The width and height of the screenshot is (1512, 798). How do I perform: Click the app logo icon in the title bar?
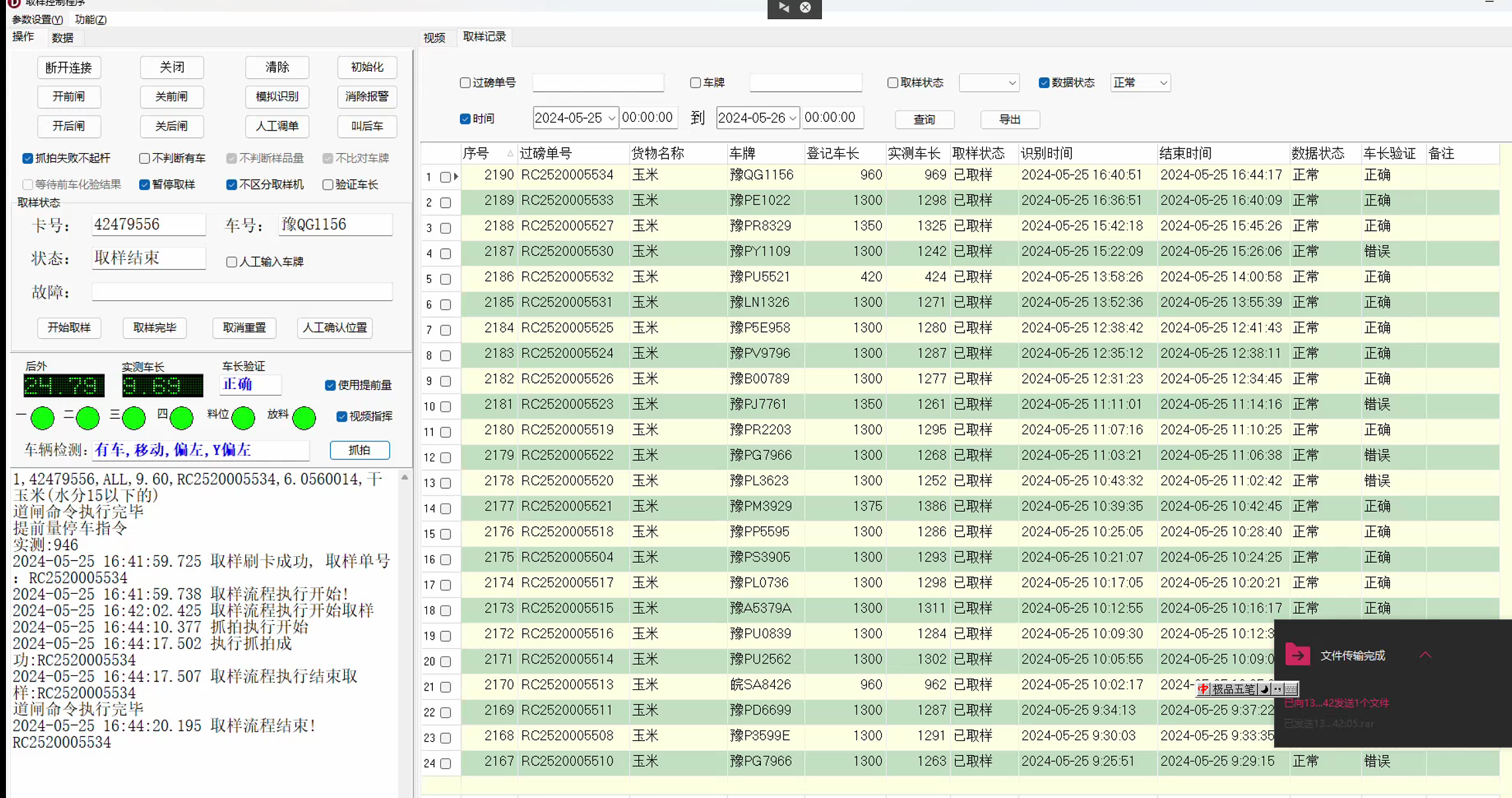[13, 3]
